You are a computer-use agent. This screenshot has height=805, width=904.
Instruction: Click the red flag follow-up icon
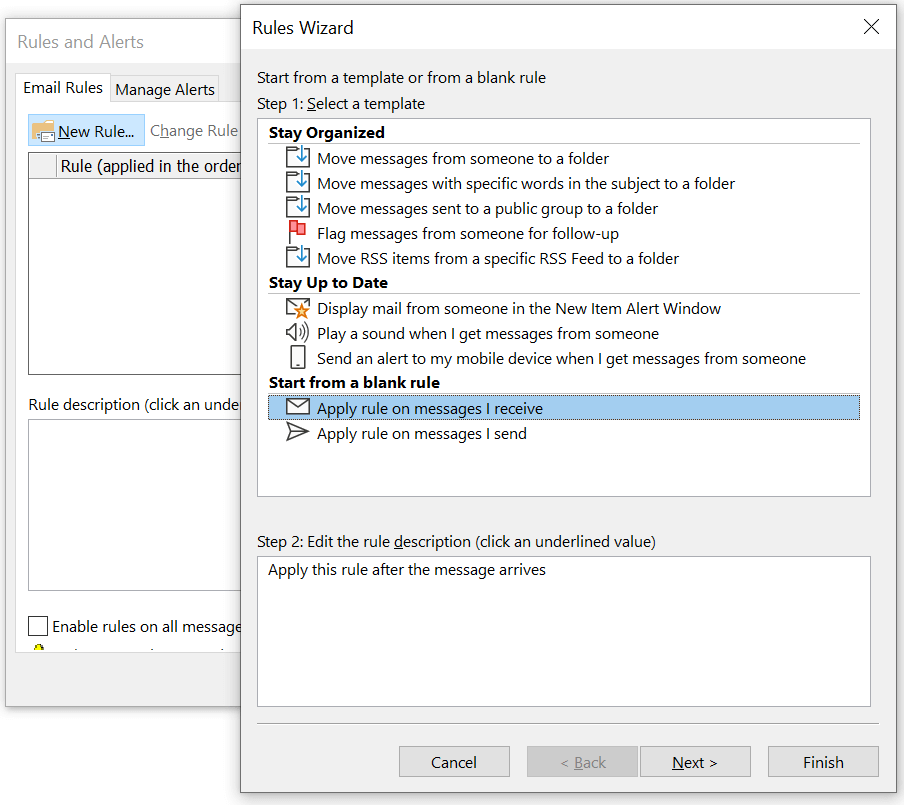point(298,232)
